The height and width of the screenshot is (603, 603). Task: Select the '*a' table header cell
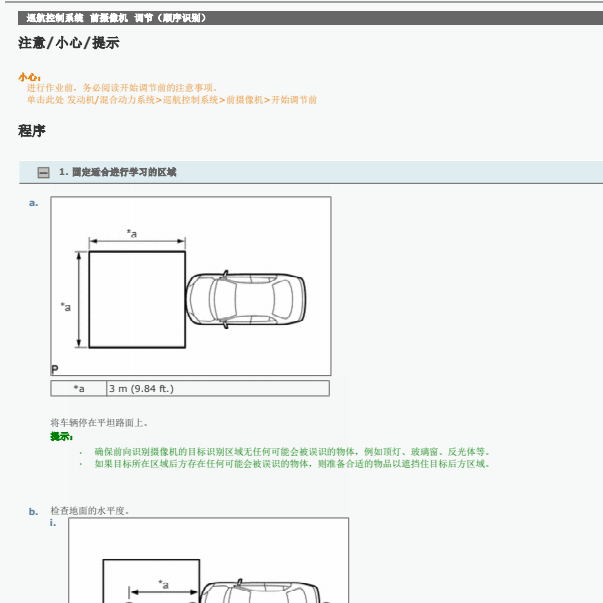click(x=79, y=388)
